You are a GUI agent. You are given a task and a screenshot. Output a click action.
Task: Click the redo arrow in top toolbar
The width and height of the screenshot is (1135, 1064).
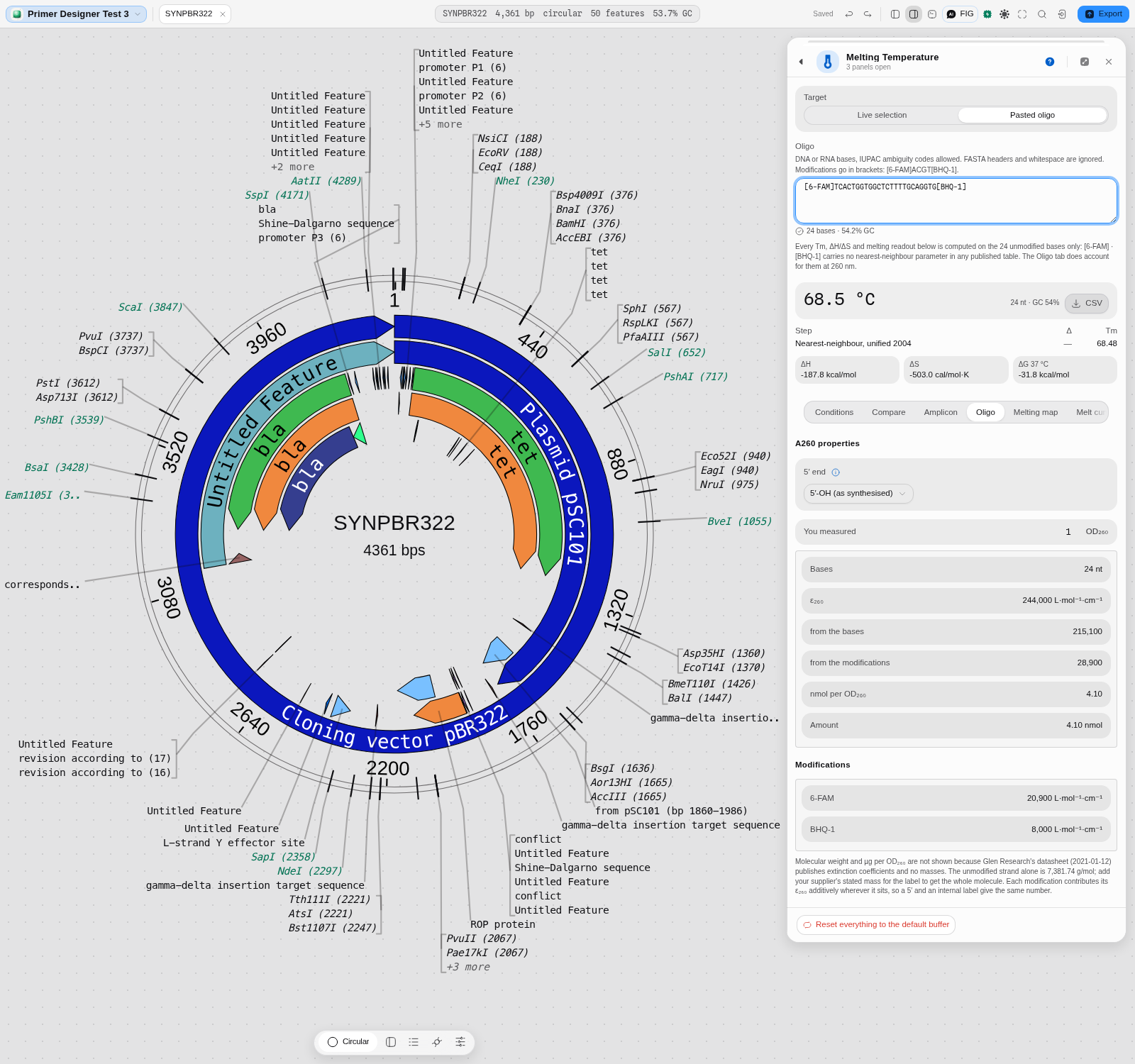coord(868,14)
